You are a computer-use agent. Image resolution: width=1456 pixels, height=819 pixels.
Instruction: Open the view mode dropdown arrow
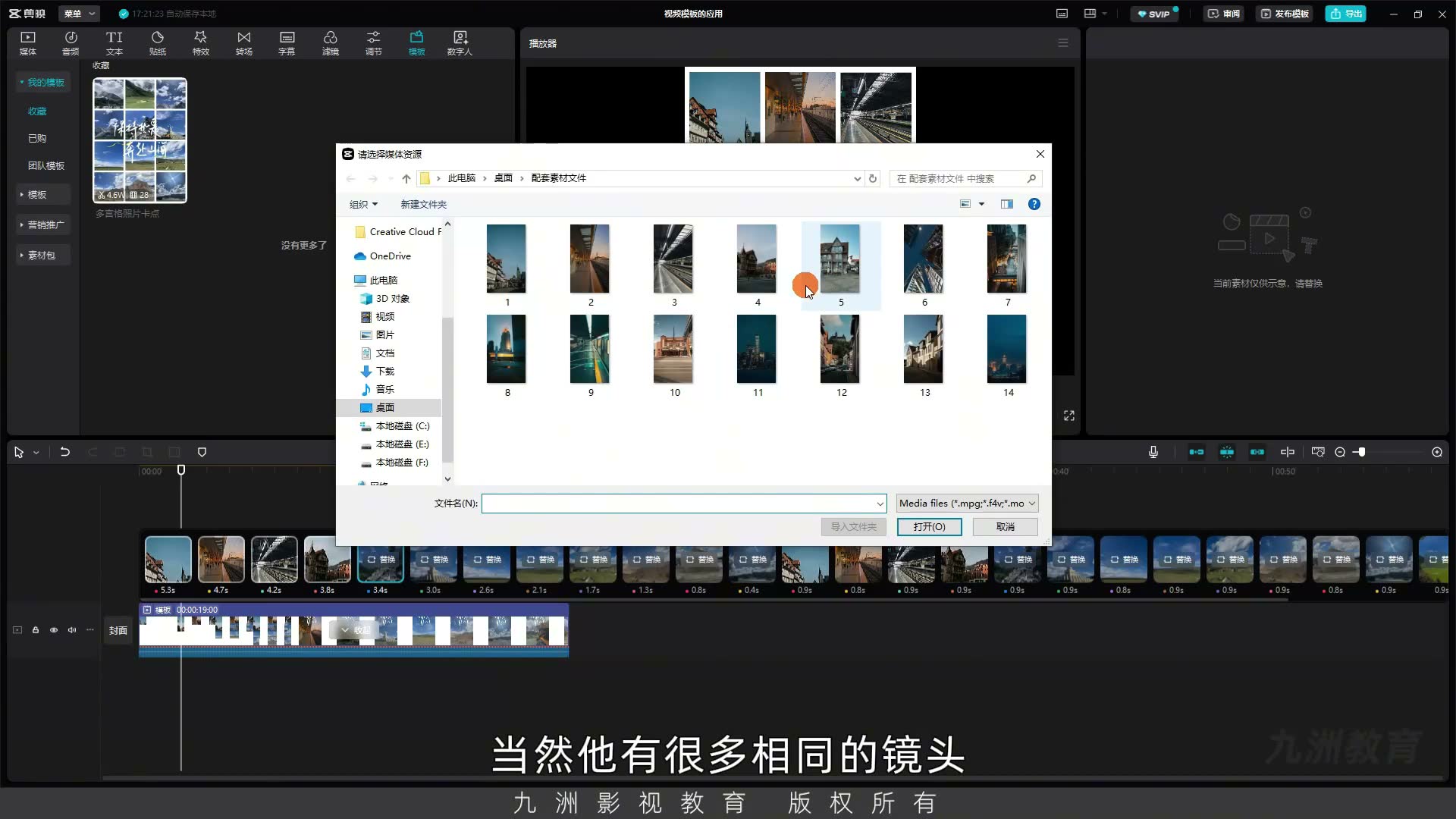tap(981, 204)
